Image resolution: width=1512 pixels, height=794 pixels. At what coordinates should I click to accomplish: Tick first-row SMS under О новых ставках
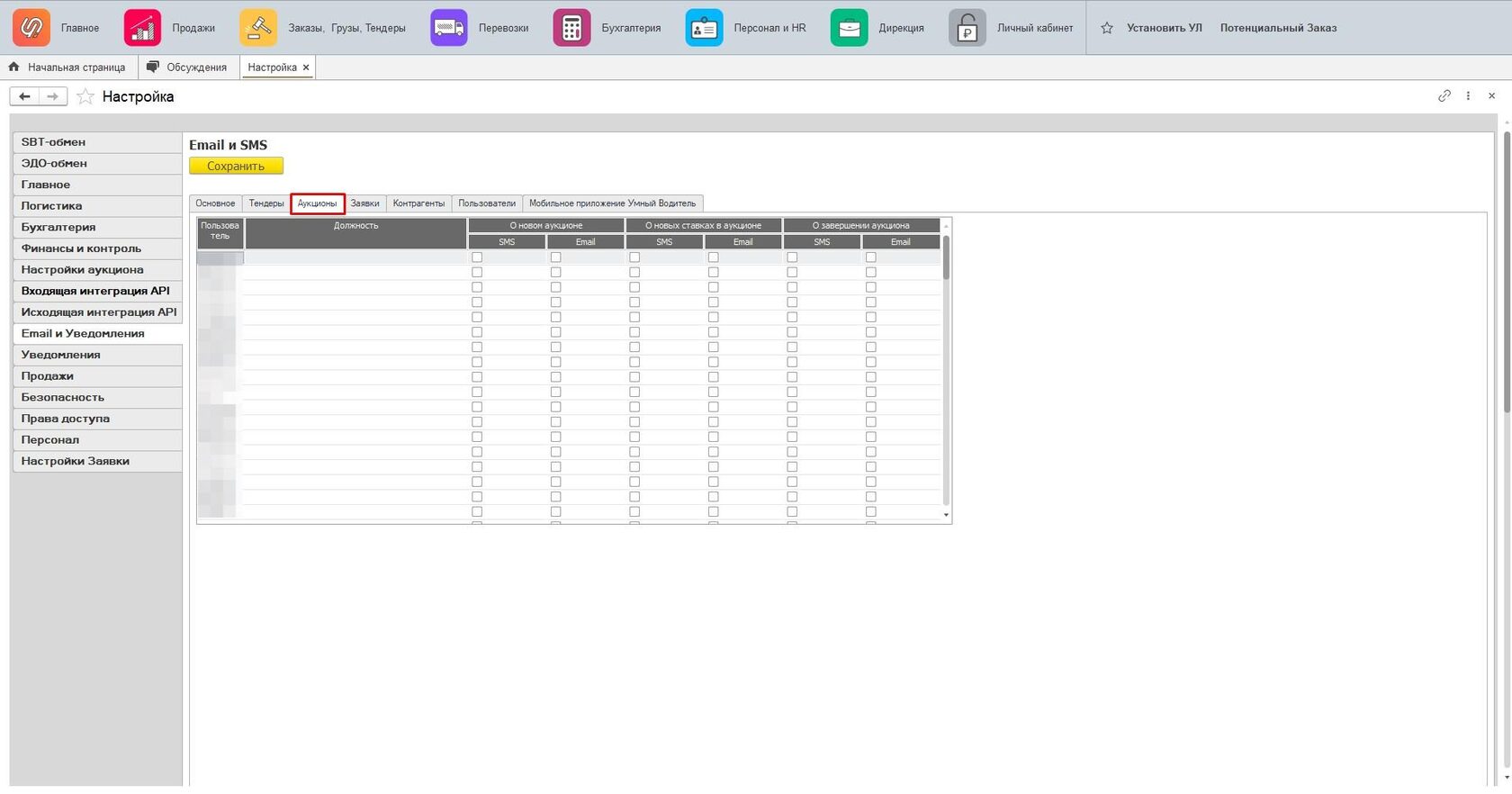tap(634, 257)
